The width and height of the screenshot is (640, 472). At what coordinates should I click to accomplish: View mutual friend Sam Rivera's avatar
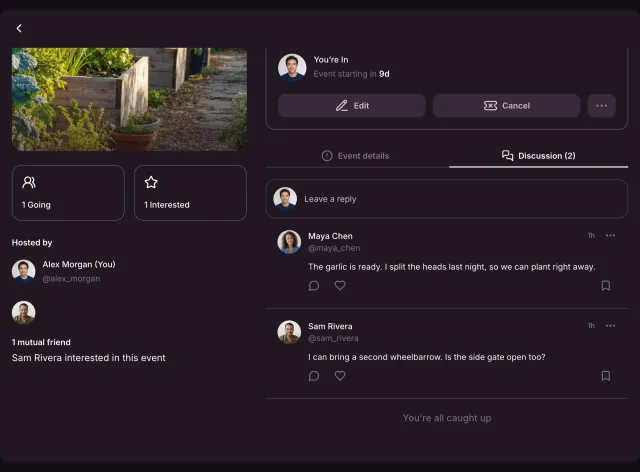pos(23,313)
